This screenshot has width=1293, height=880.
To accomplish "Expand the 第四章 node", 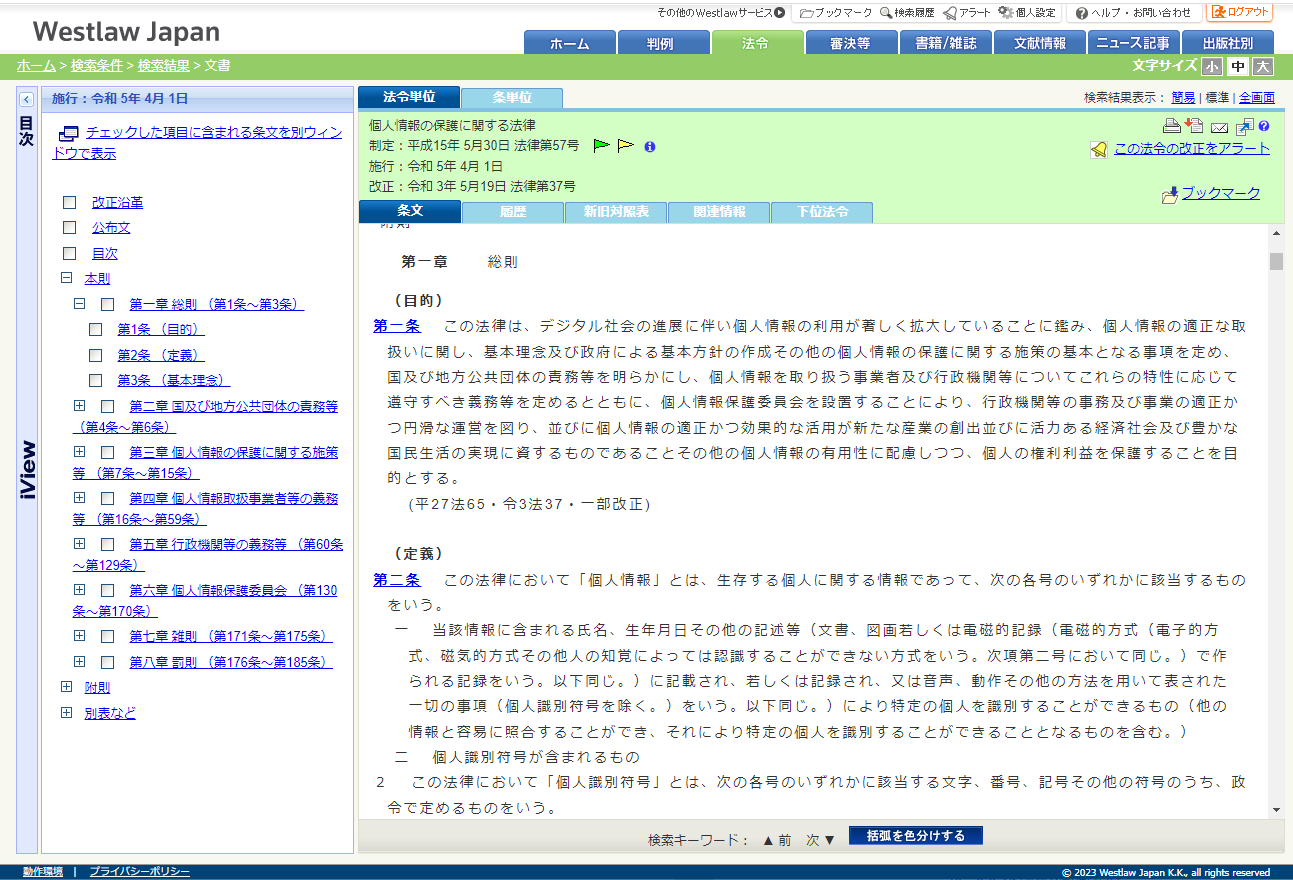I will (80, 498).
